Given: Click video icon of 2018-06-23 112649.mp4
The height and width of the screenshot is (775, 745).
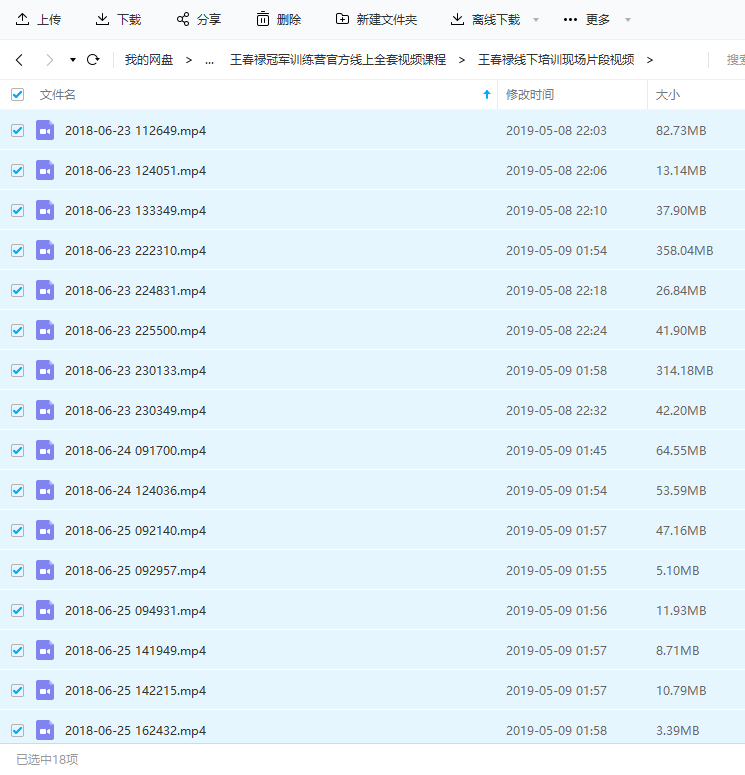Looking at the screenshot, I should pyautogui.click(x=45, y=130).
